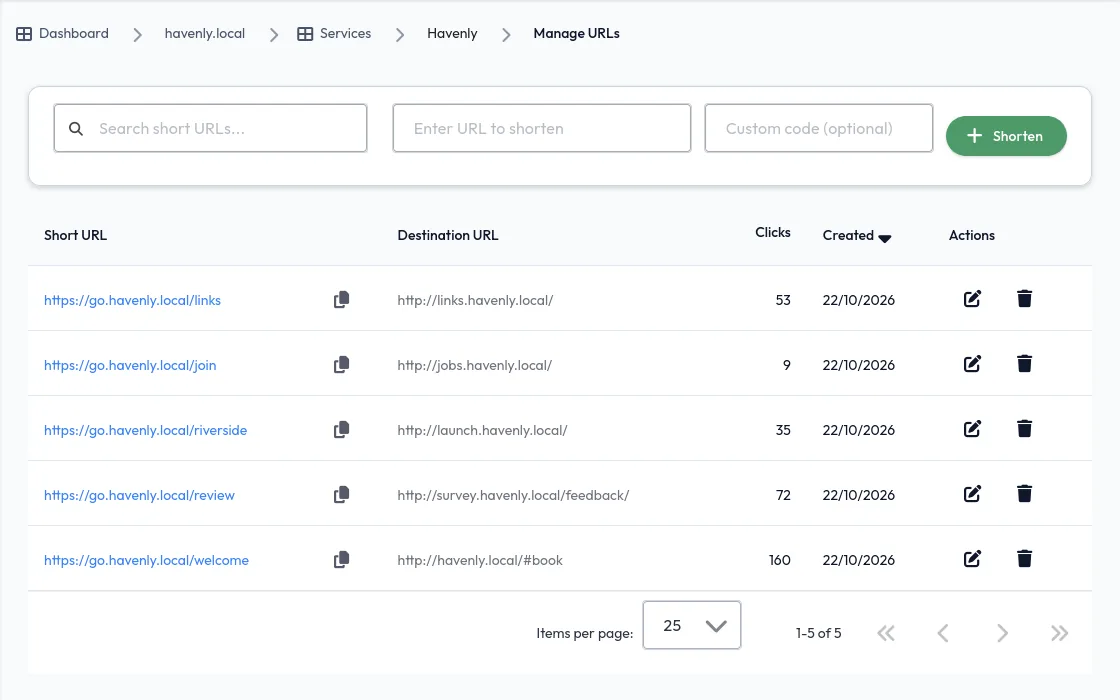Viewport: 1120px width, 700px height.
Task: Open Items per page dropdown
Action: click(x=691, y=625)
